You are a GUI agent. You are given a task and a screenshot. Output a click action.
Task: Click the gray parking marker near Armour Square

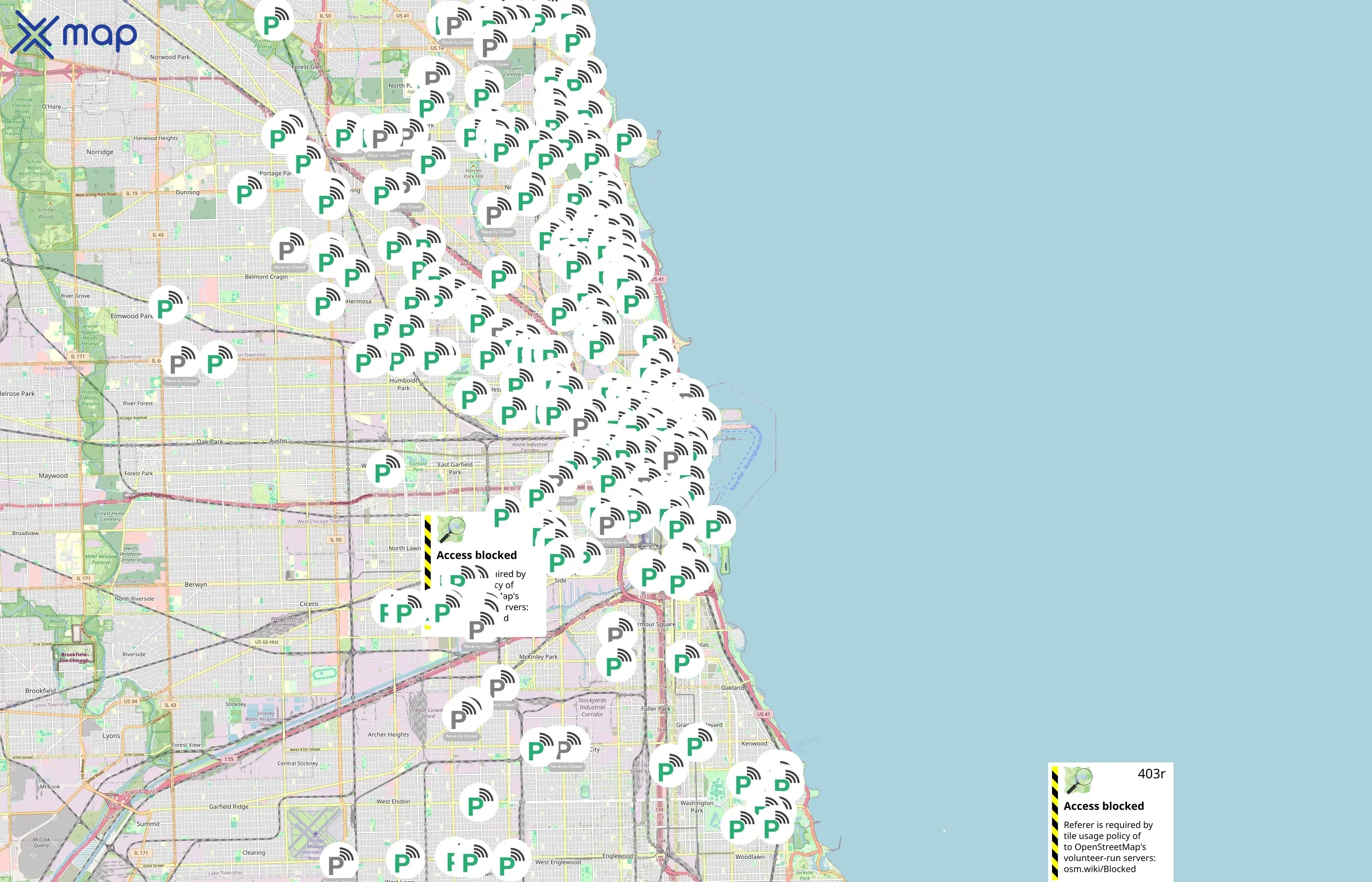614,633
